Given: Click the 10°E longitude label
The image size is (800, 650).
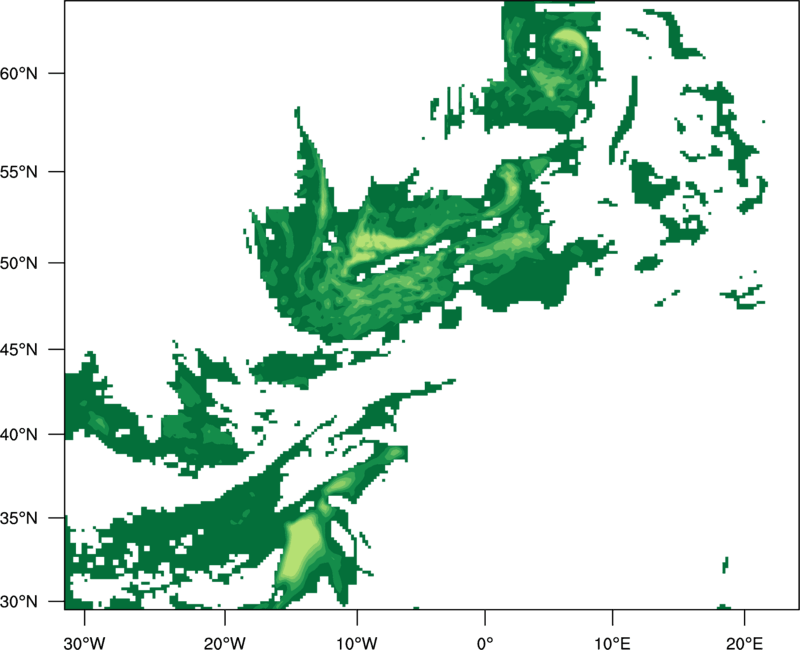Looking at the screenshot, I should coord(612,643).
